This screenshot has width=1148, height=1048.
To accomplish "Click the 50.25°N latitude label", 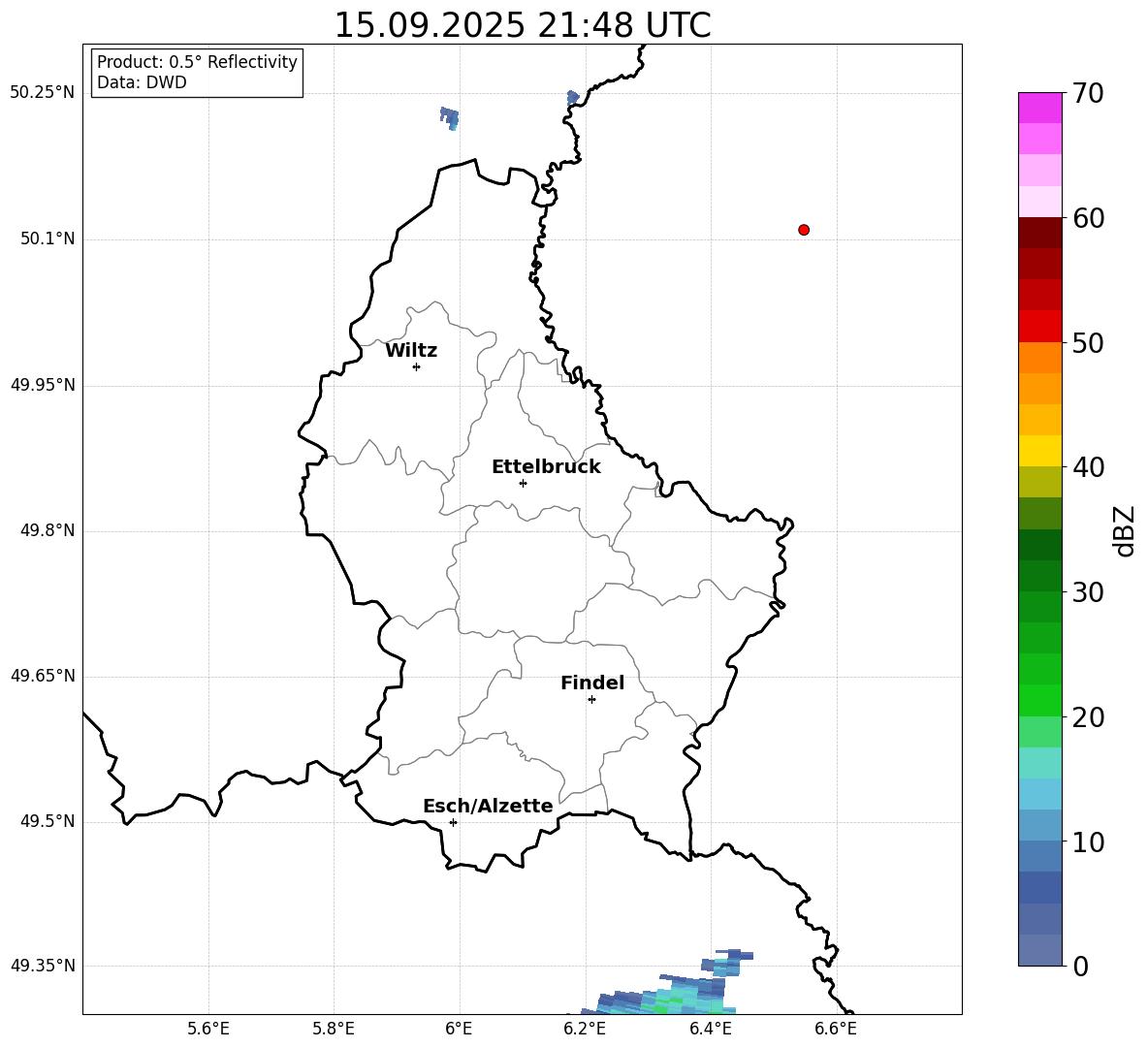I will click(42, 93).
